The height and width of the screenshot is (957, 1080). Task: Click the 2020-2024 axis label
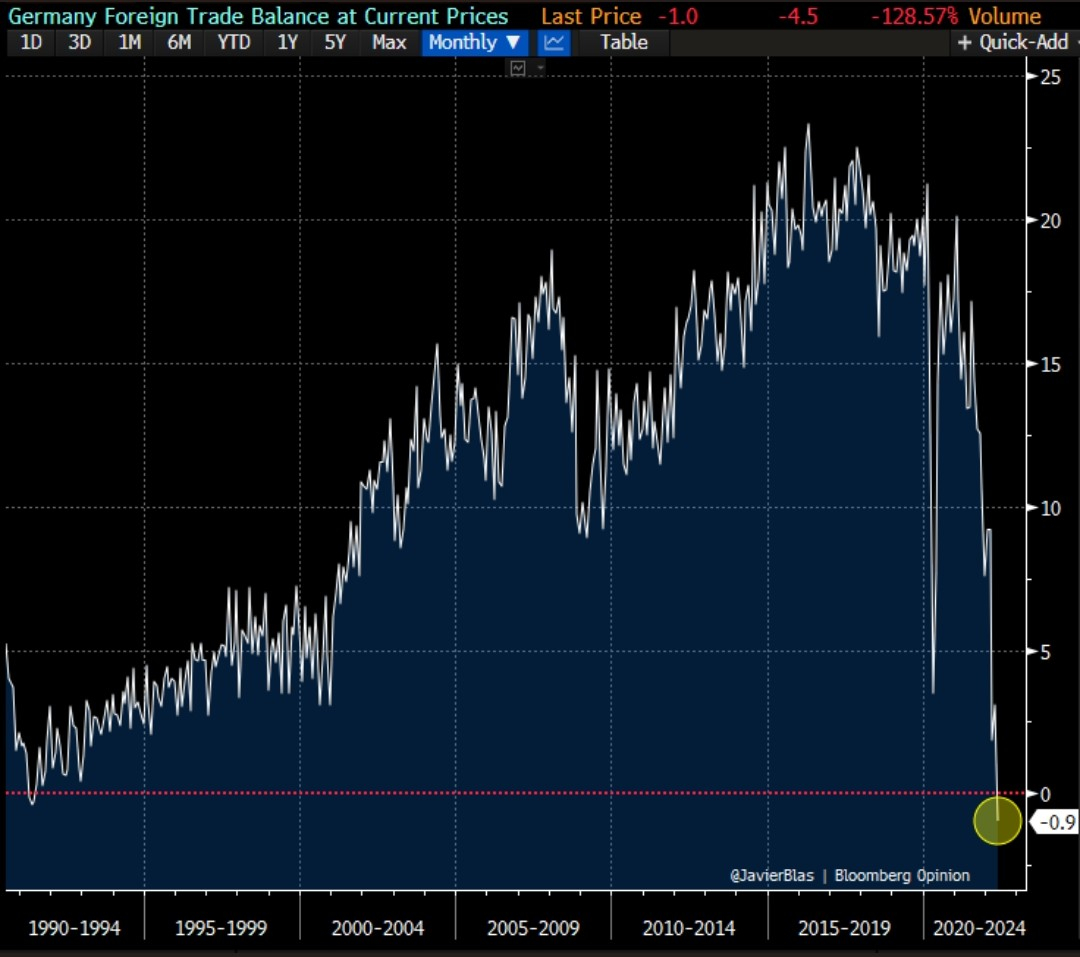(x=979, y=928)
